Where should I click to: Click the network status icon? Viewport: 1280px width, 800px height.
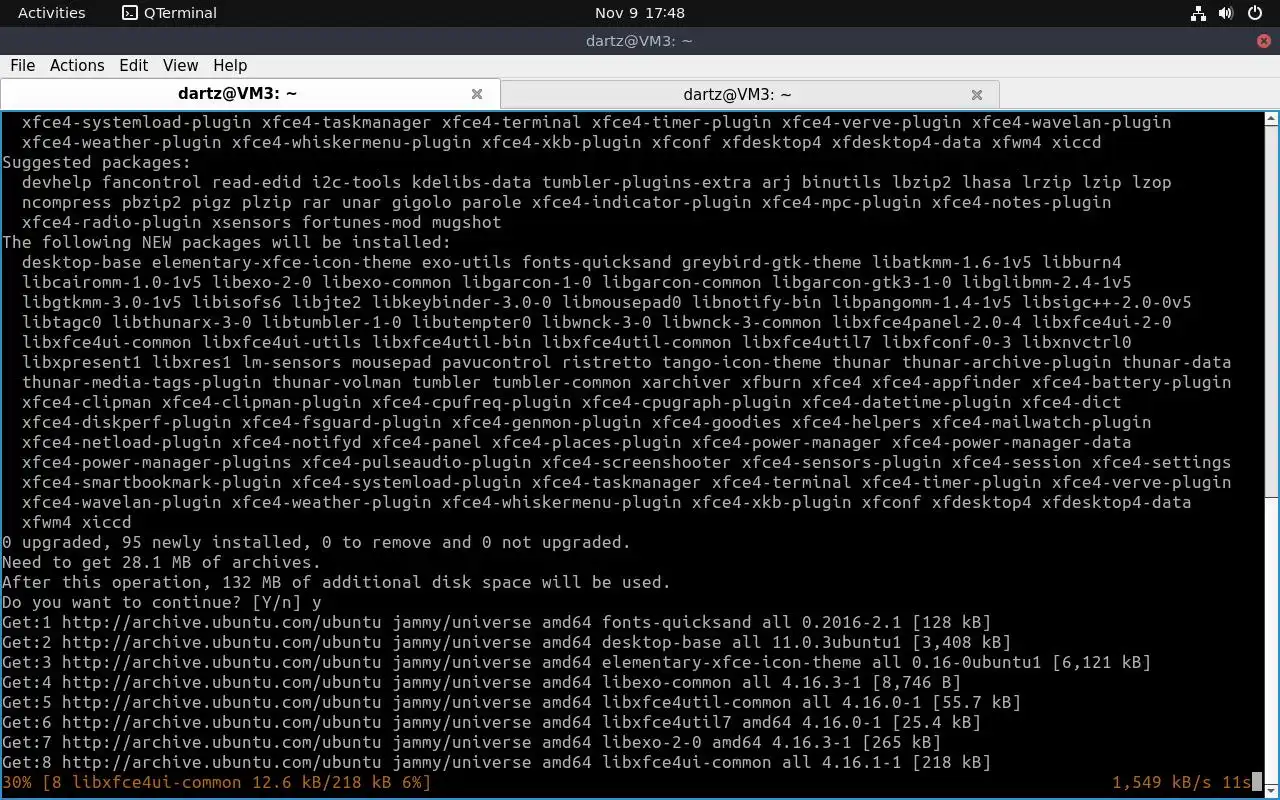point(1198,13)
